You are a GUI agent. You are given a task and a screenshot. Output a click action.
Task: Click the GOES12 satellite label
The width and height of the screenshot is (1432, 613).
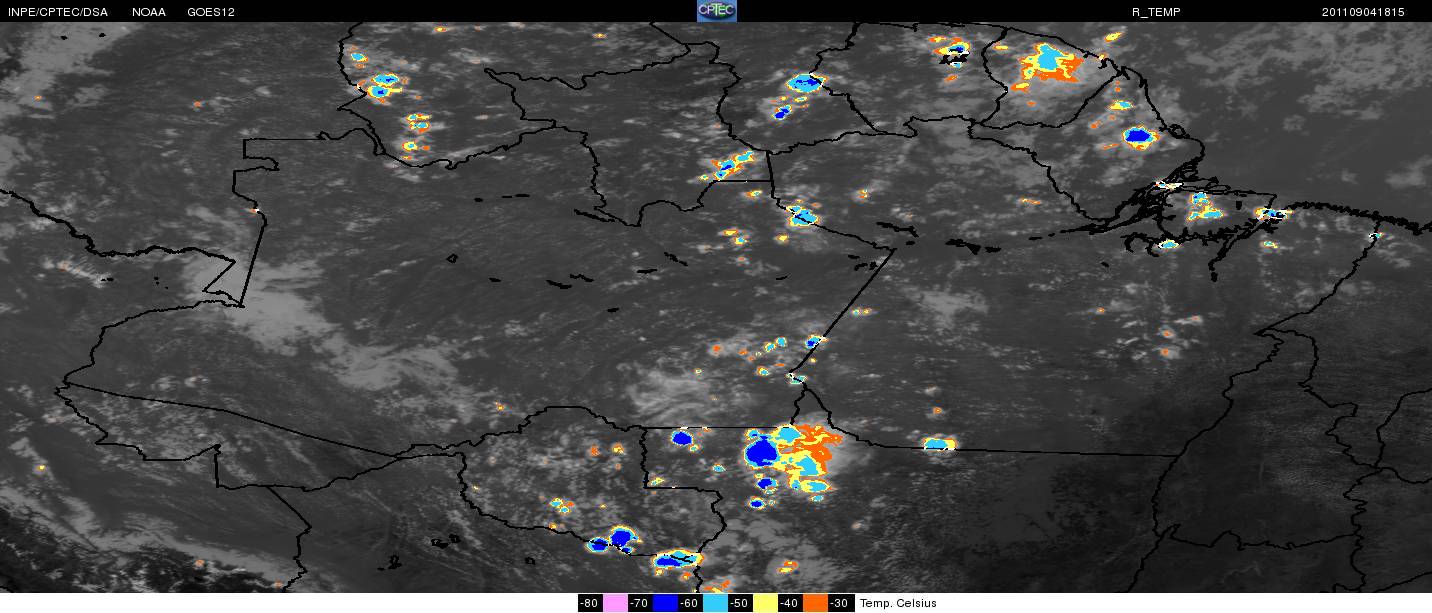(211, 12)
